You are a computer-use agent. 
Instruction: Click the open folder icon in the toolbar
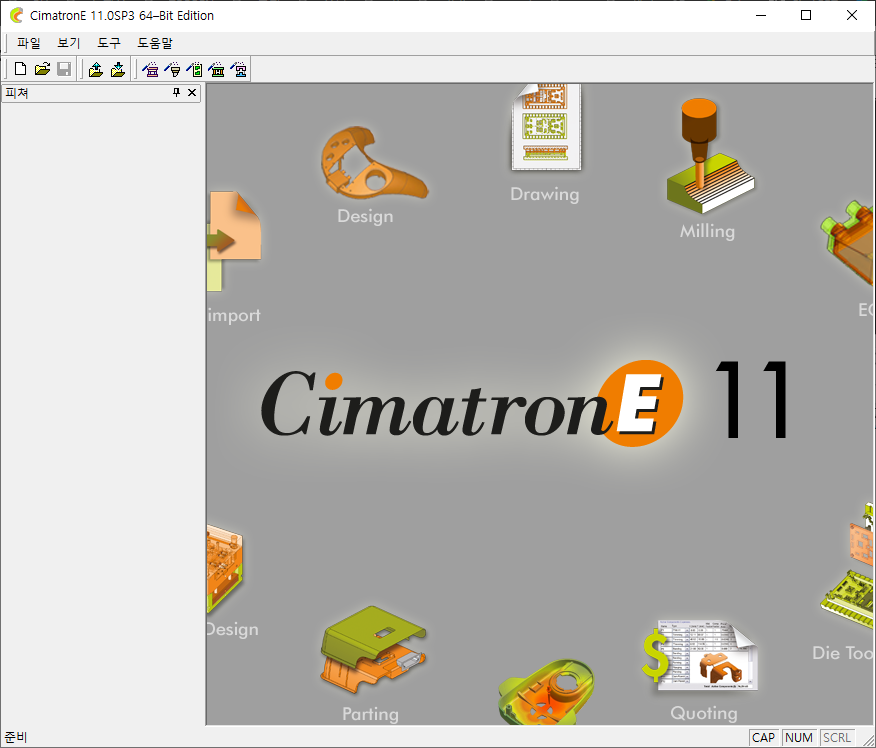(x=42, y=69)
